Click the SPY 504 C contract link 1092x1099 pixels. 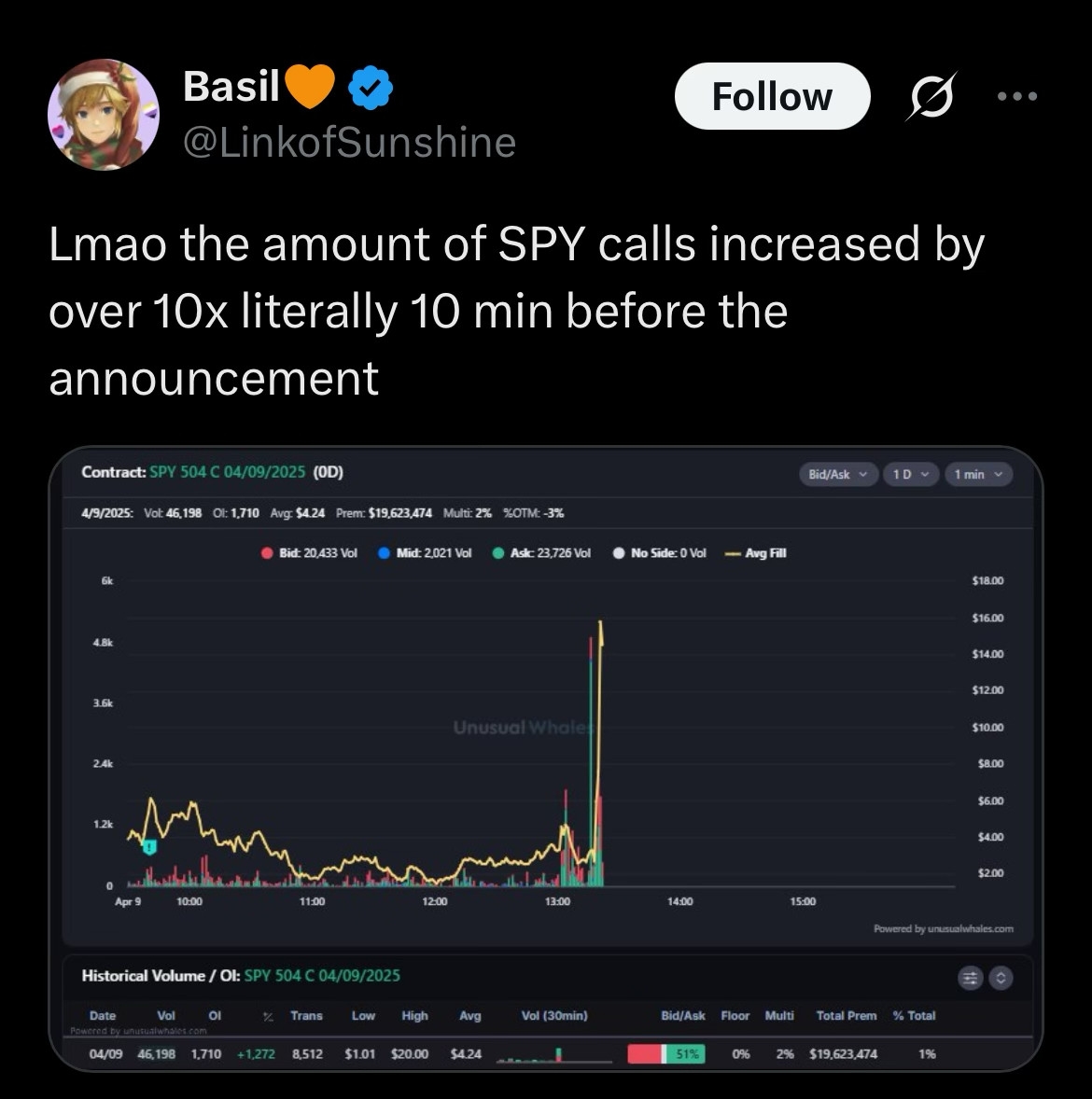228,472
